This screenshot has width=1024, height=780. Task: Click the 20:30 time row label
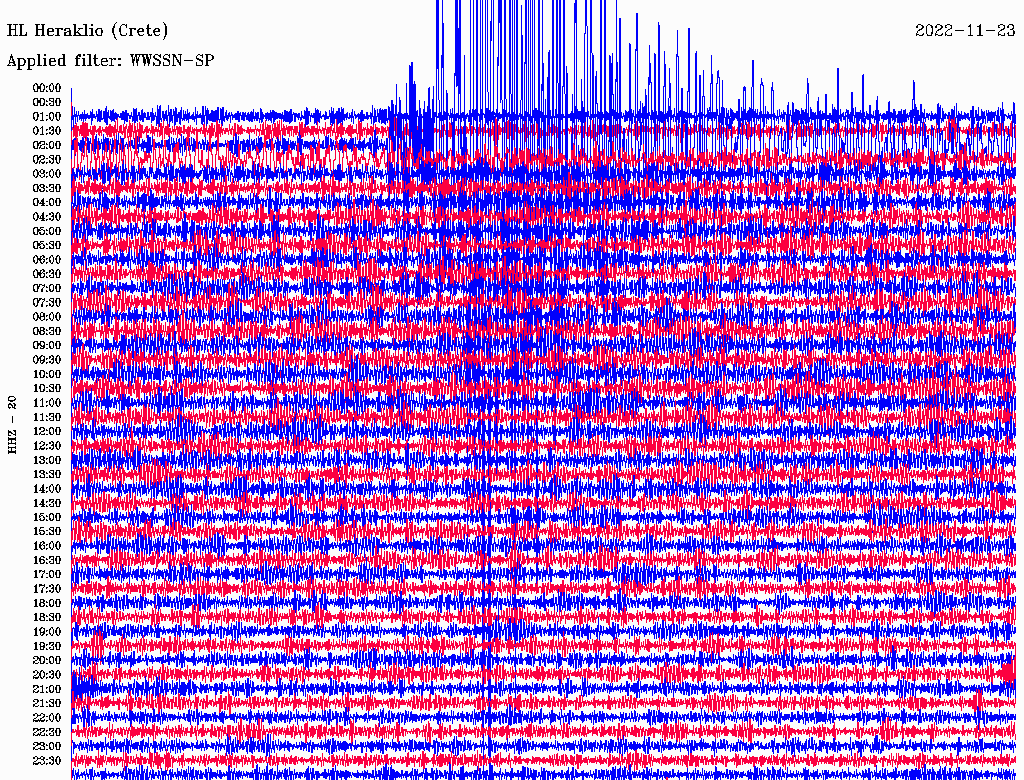coord(47,675)
